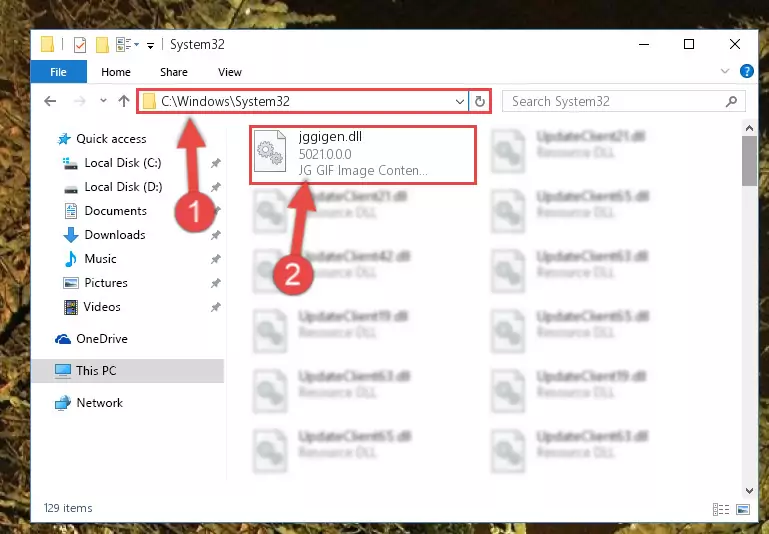
Task: Select Network in the navigation pane
Action: point(100,403)
